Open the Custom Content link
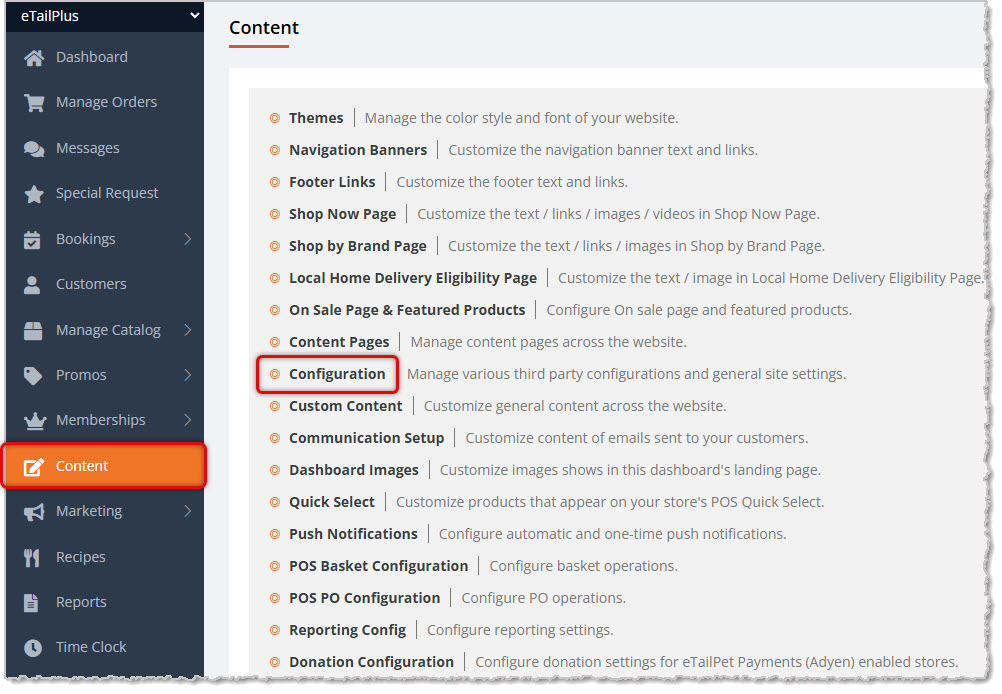Image resolution: width=1002 pixels, height=694 pixels. click(x=346, y=406)
